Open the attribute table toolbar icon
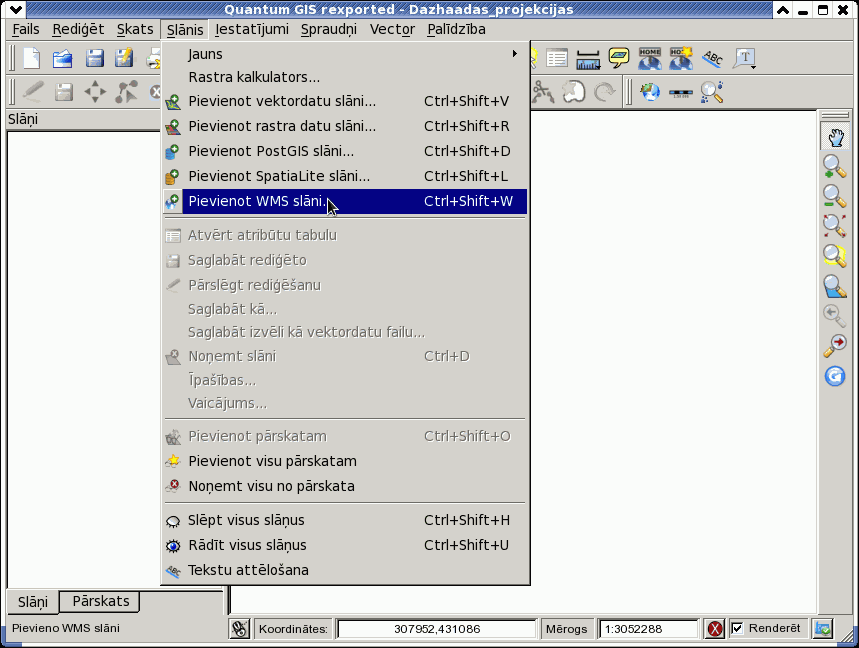 pos(557,58)
